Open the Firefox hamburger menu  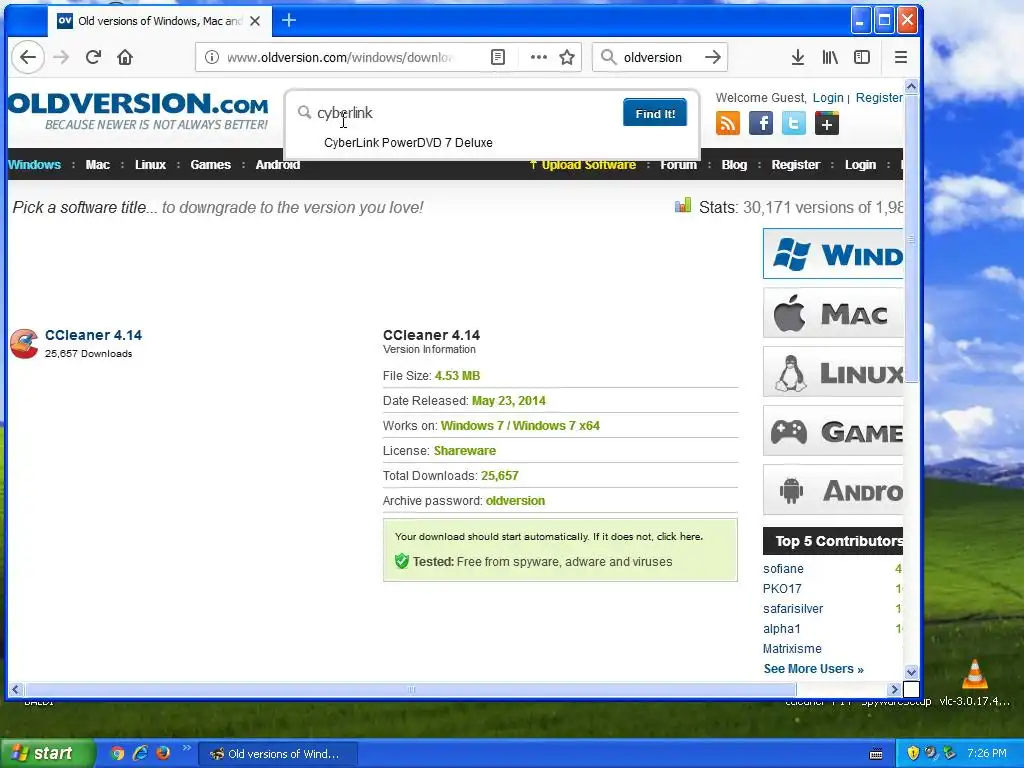coord(901,57)
